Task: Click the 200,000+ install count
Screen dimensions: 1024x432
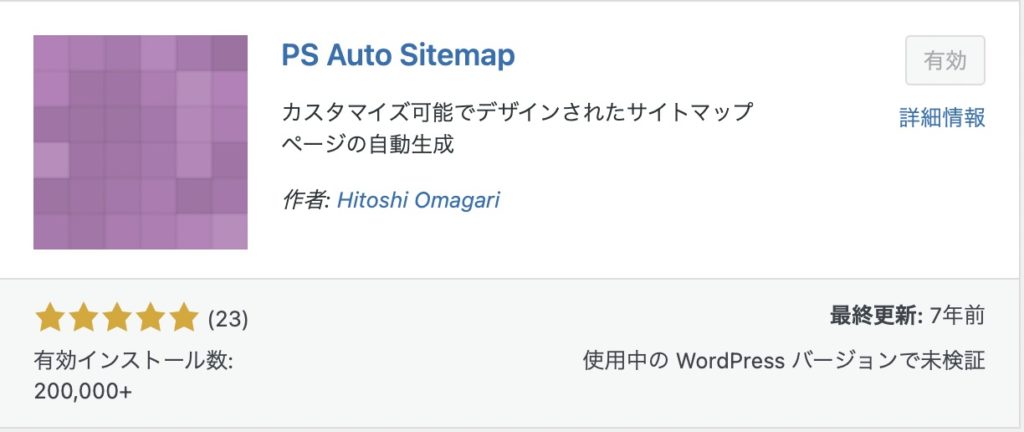Action: tap(83, 392)
